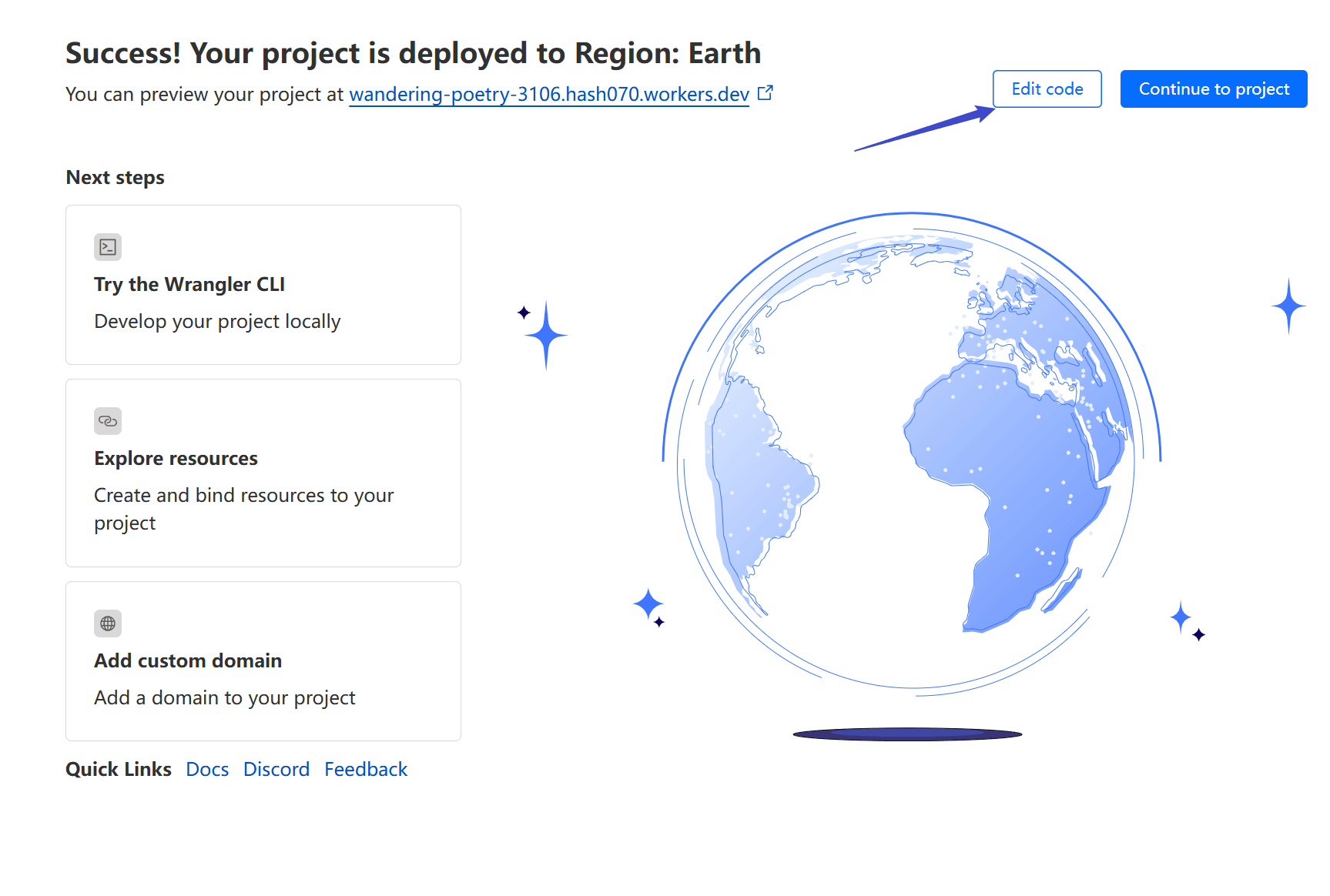Image resolution: width=1330 pixels, height=896 pixels.
Task: Click the 'Explore resources' heading
Action: [176, 459]
